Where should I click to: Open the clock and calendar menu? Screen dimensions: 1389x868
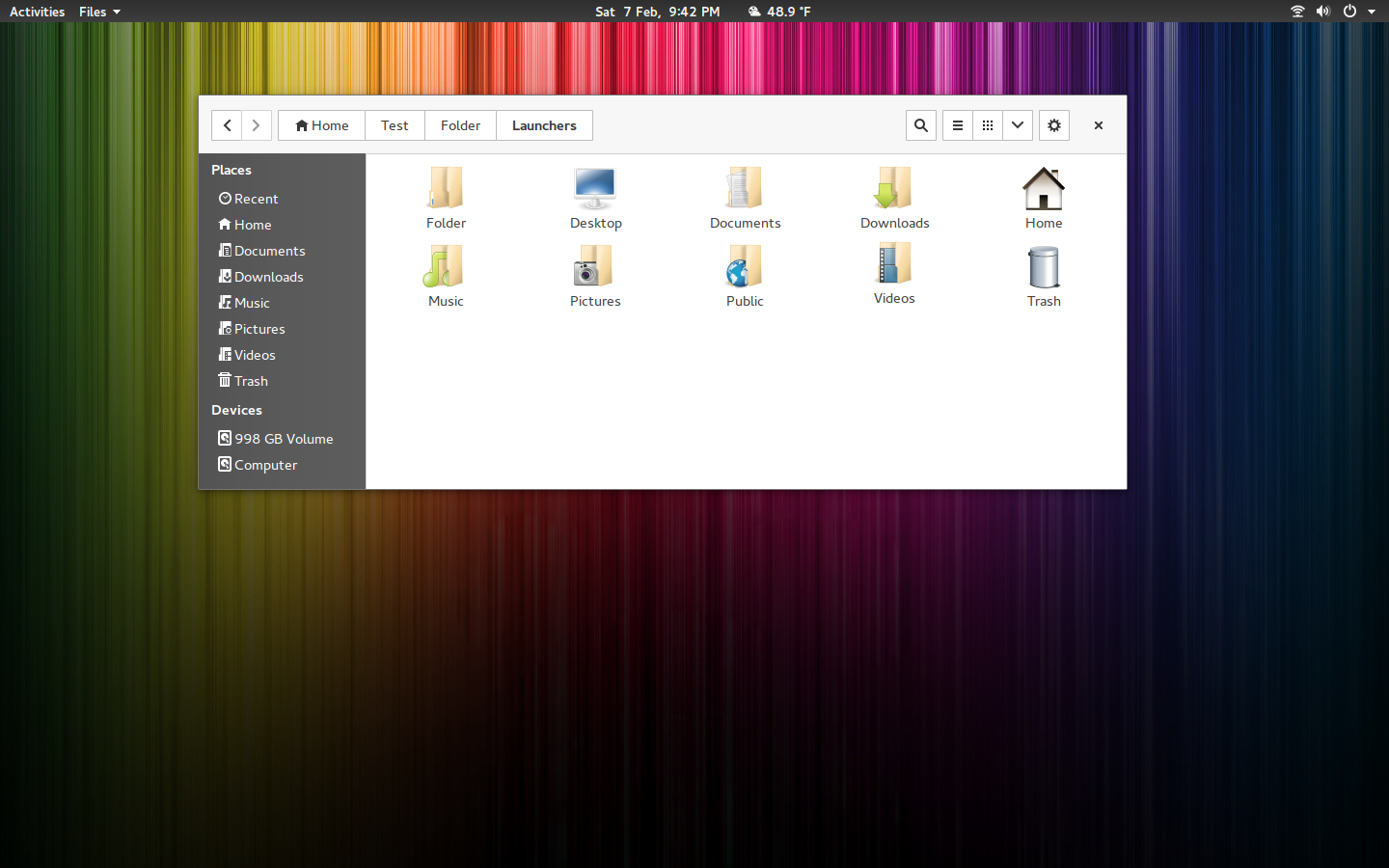[x=657, y=12]
